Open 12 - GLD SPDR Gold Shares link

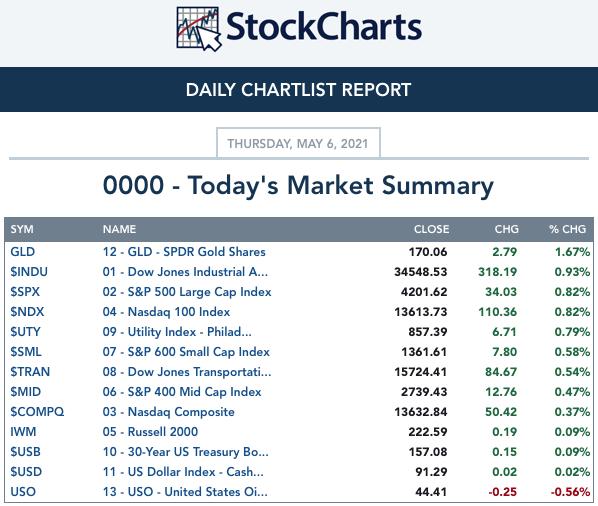[x=184, y=252]
